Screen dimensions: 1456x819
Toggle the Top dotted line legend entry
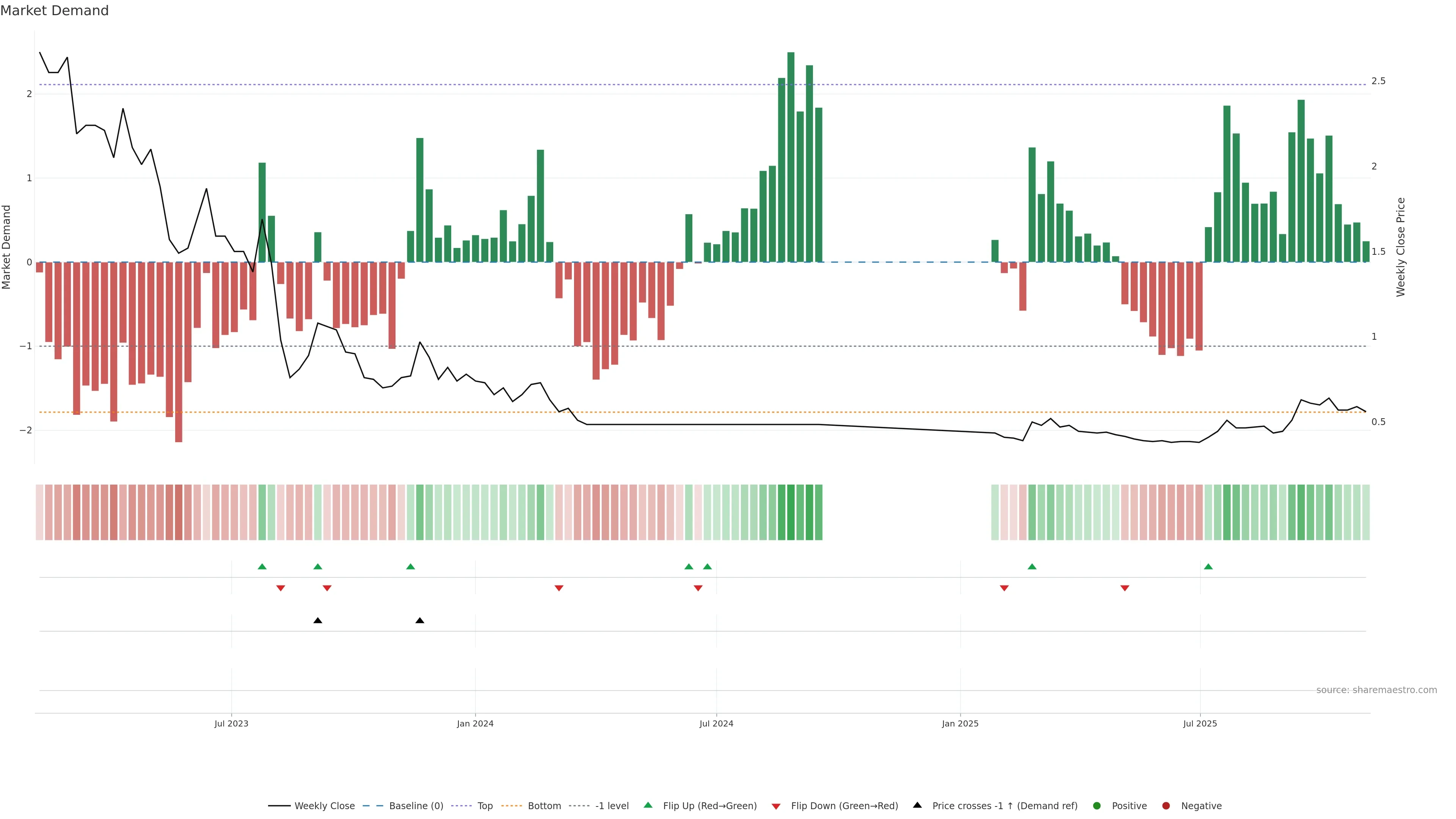(485, 806)
